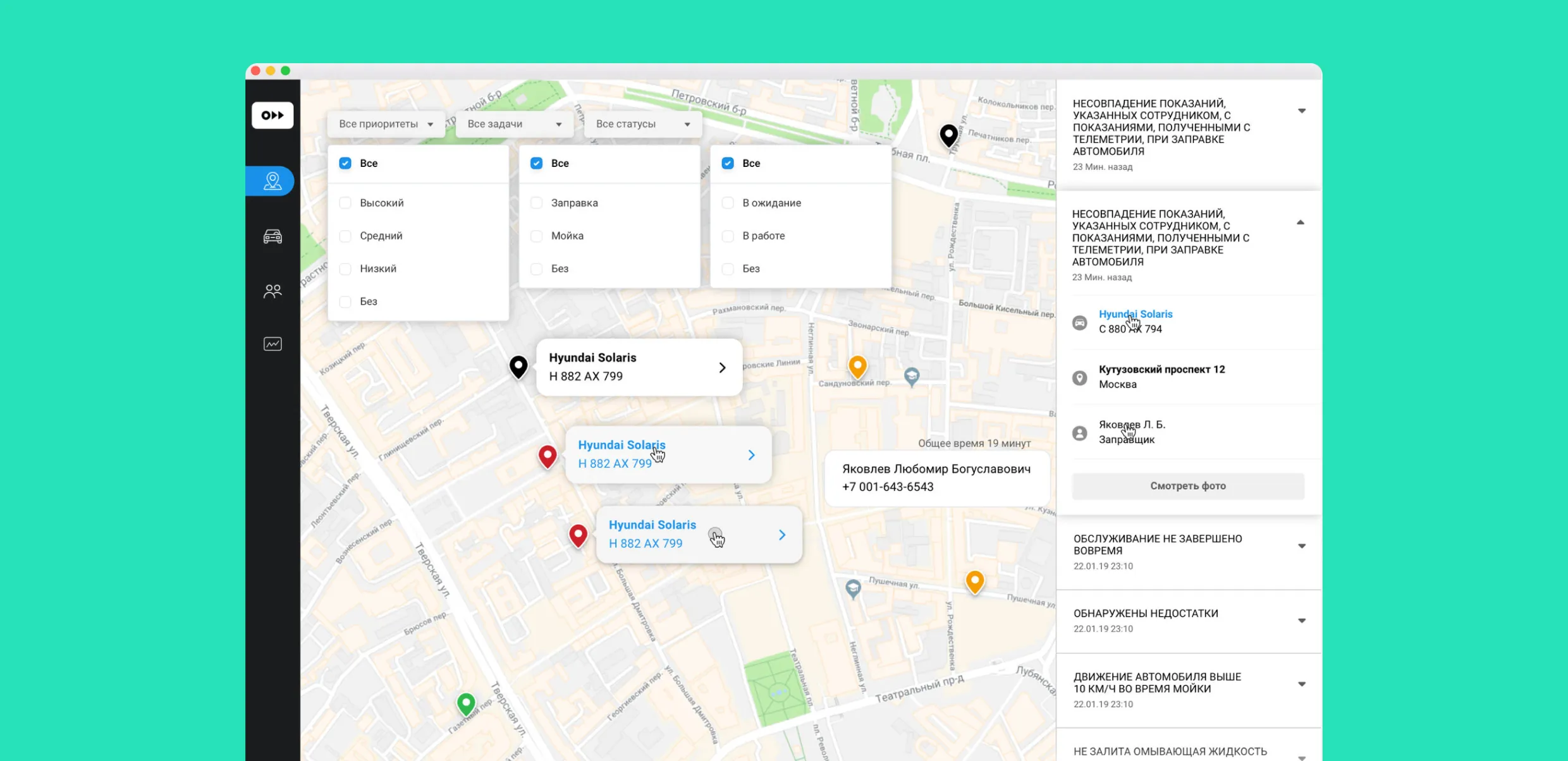Click the Смотреть фото button

(1188, 486)
